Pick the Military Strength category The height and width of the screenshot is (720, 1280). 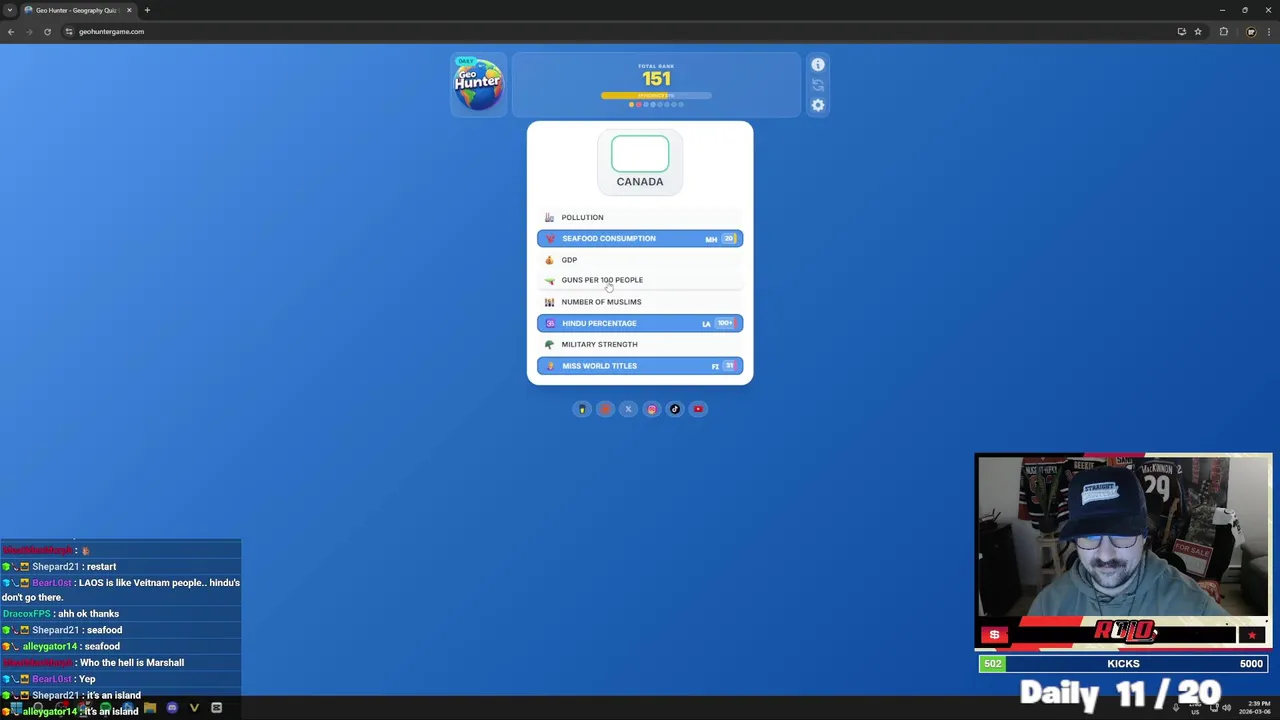coord(640,344)
